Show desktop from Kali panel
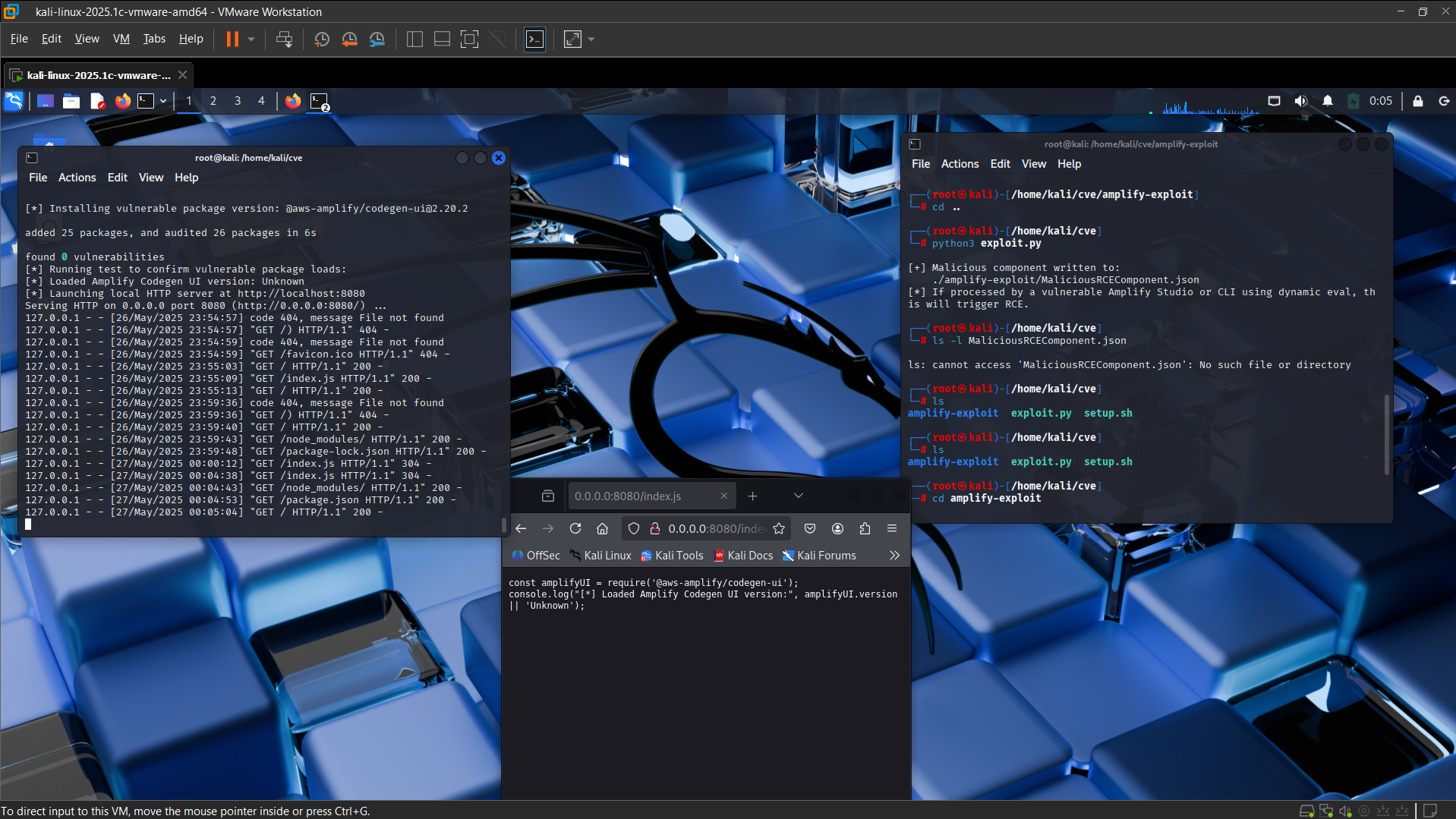This screenshot has width=1456, height=819. click(x=46, y=101)
